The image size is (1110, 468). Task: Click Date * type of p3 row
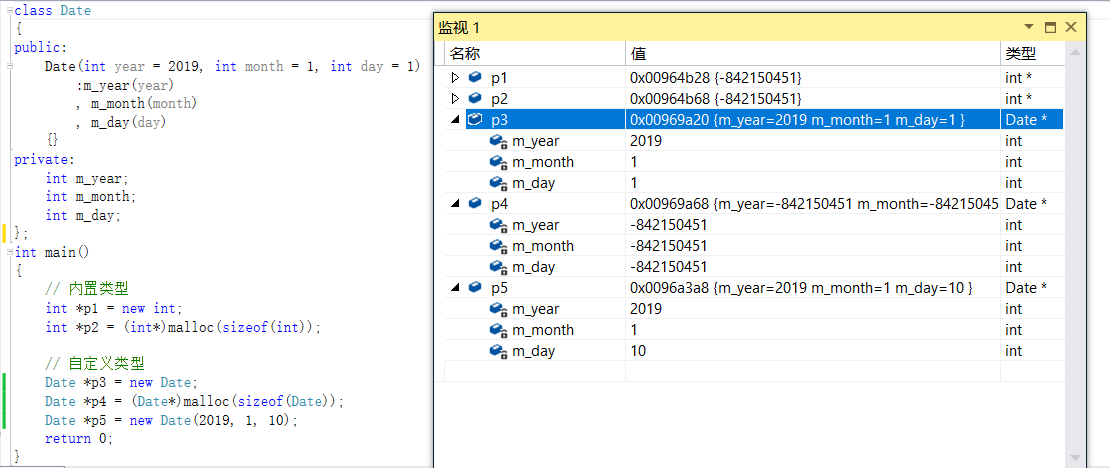(1026, 120)
